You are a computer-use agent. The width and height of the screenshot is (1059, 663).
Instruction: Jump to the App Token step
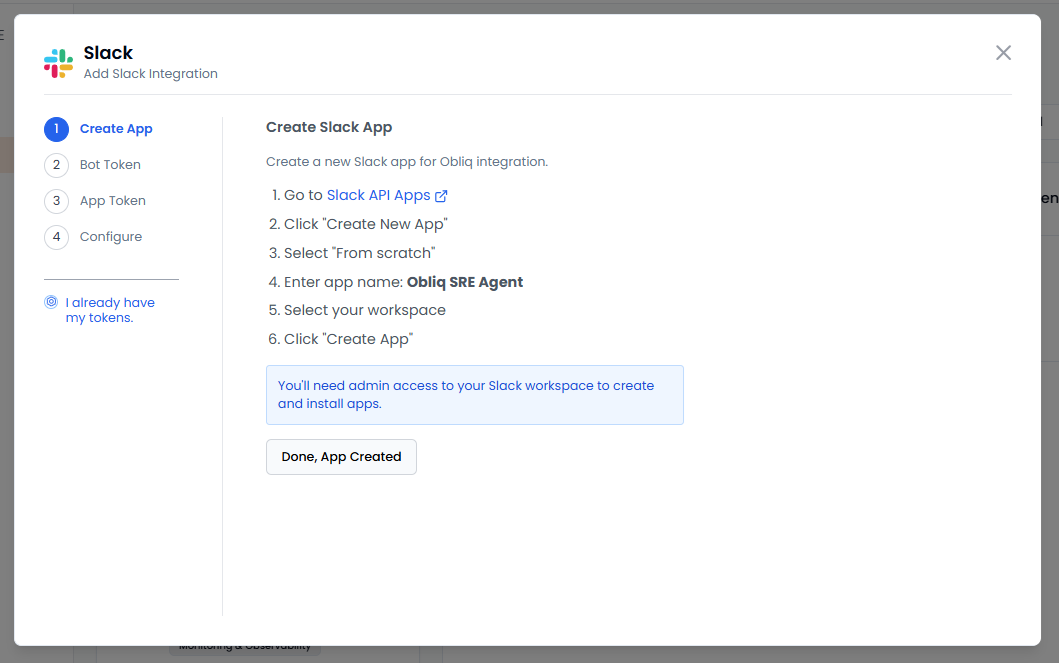[112, 201]
